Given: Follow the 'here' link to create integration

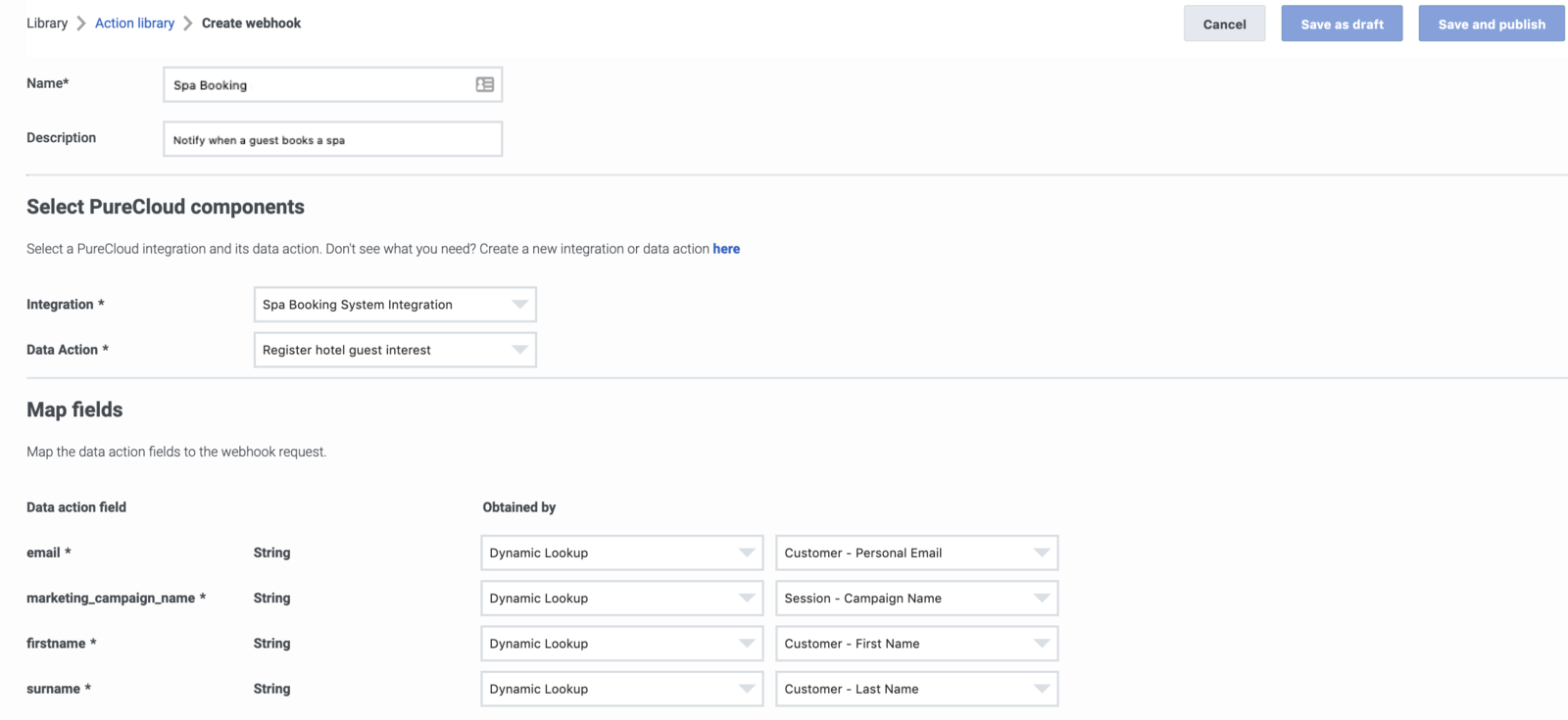Looking at the screenshot, I should pos(726,249).
